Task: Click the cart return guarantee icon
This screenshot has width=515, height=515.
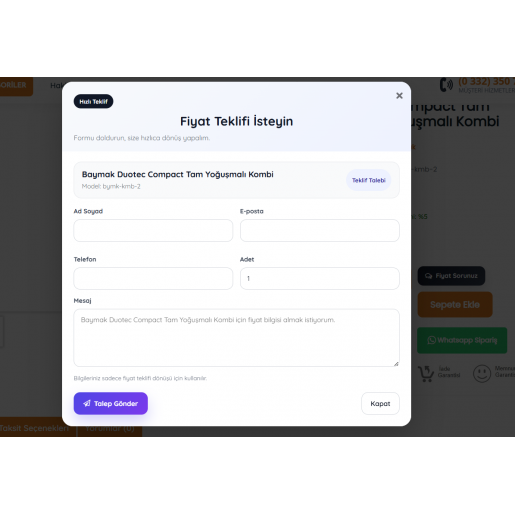Action: (x=426, y=373)
